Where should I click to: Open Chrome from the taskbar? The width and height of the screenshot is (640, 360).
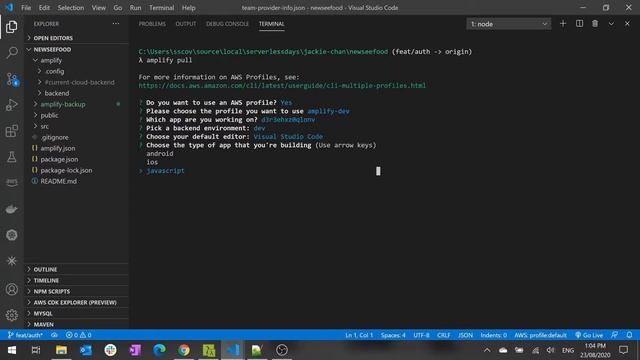click(x=184, y=350)
